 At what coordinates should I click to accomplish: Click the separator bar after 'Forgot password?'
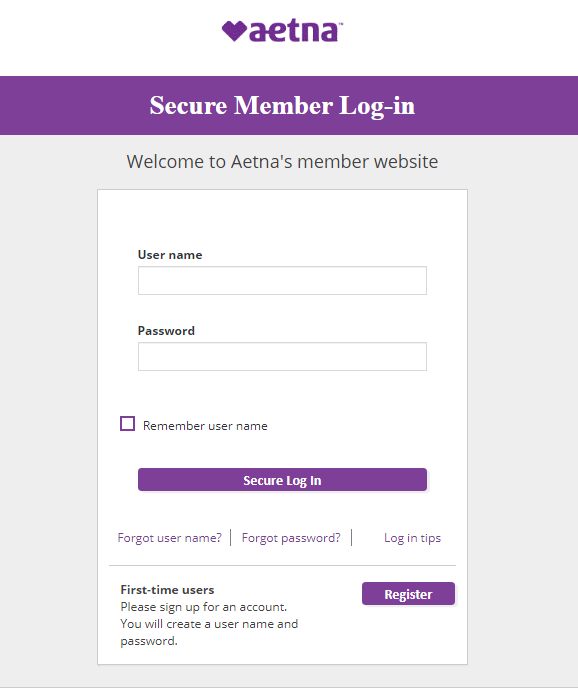(352, 538)
